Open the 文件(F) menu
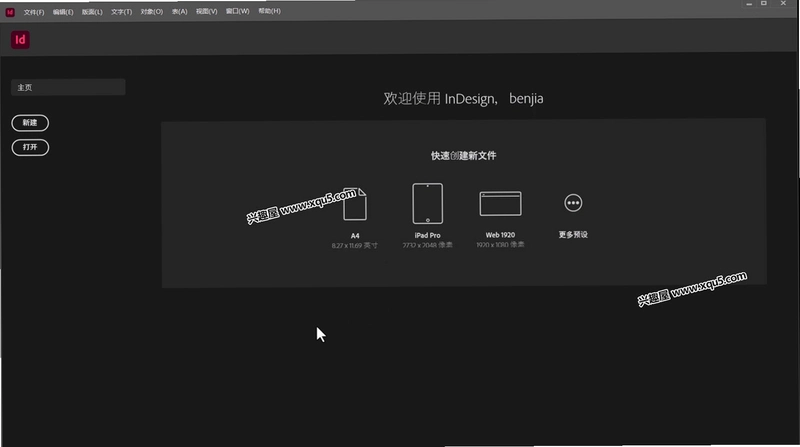 [x=34, y=12]
